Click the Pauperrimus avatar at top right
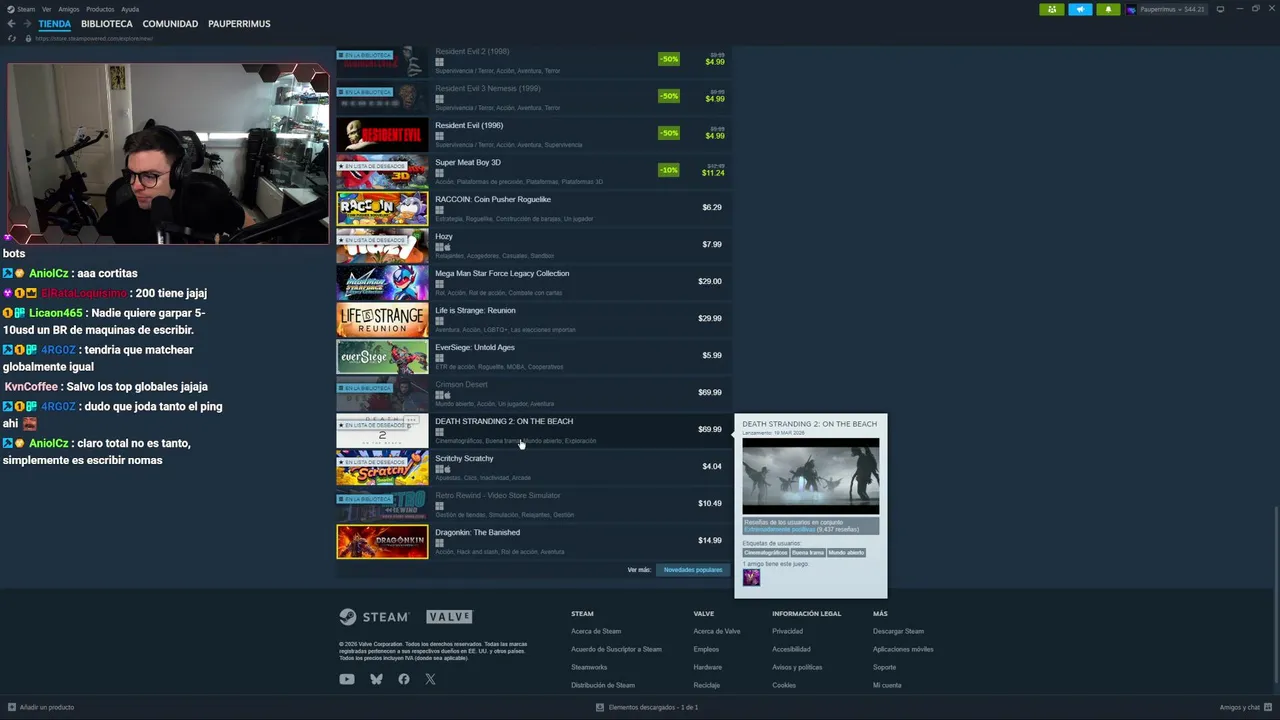The height and width of the screenshot is (720, 1280). pyautogui.click(x=1132, y=9)
